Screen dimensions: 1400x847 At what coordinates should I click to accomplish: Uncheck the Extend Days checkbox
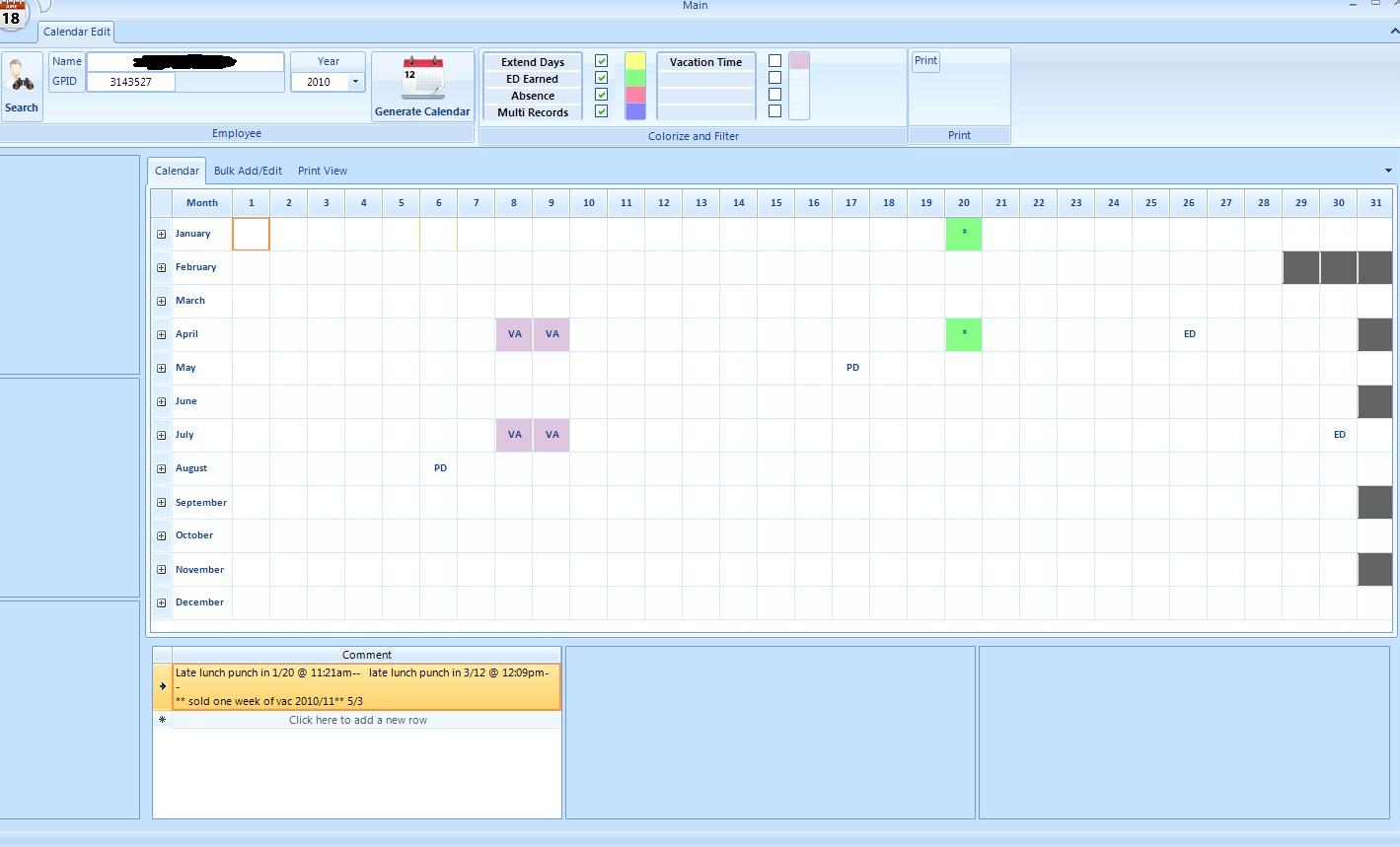coord(601,61)
